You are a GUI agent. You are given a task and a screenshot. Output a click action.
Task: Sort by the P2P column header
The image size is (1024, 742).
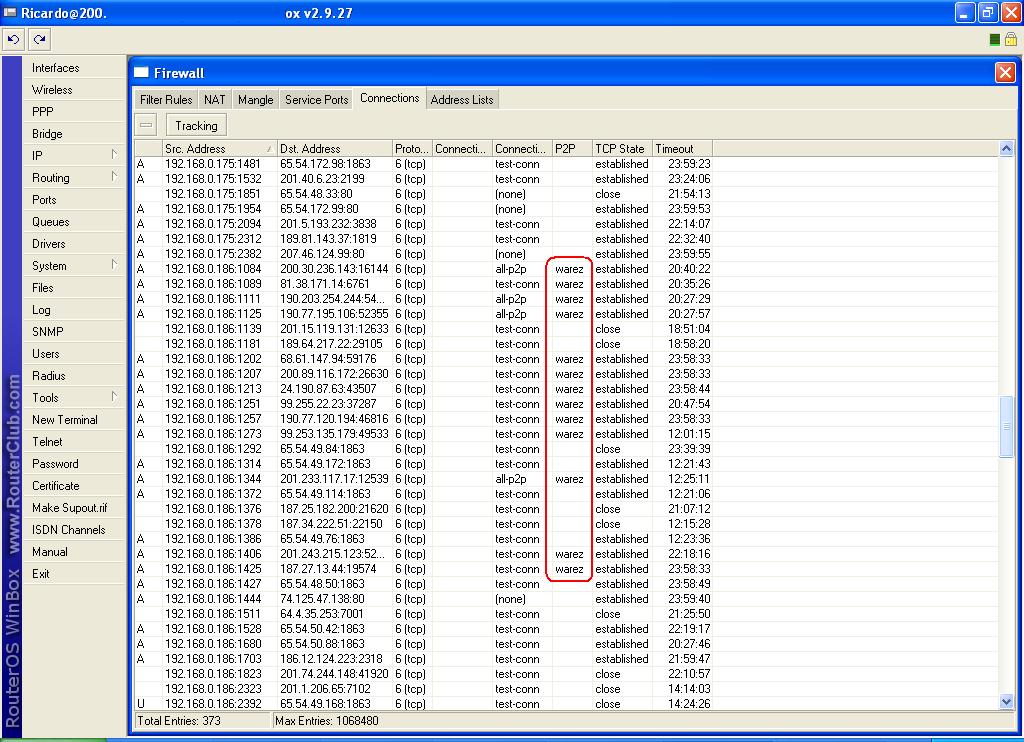[572, 149]
